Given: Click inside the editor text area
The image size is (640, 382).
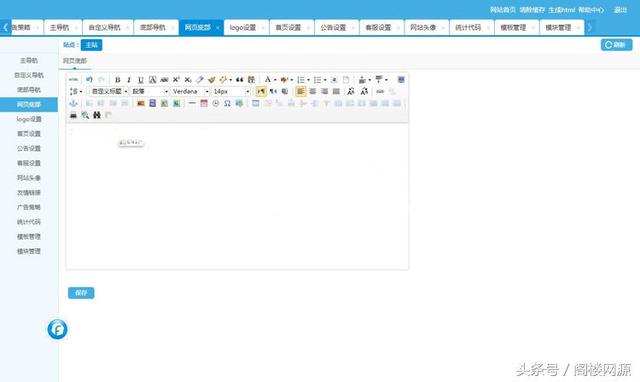Looking at the screenshot, I should [237, 196].
